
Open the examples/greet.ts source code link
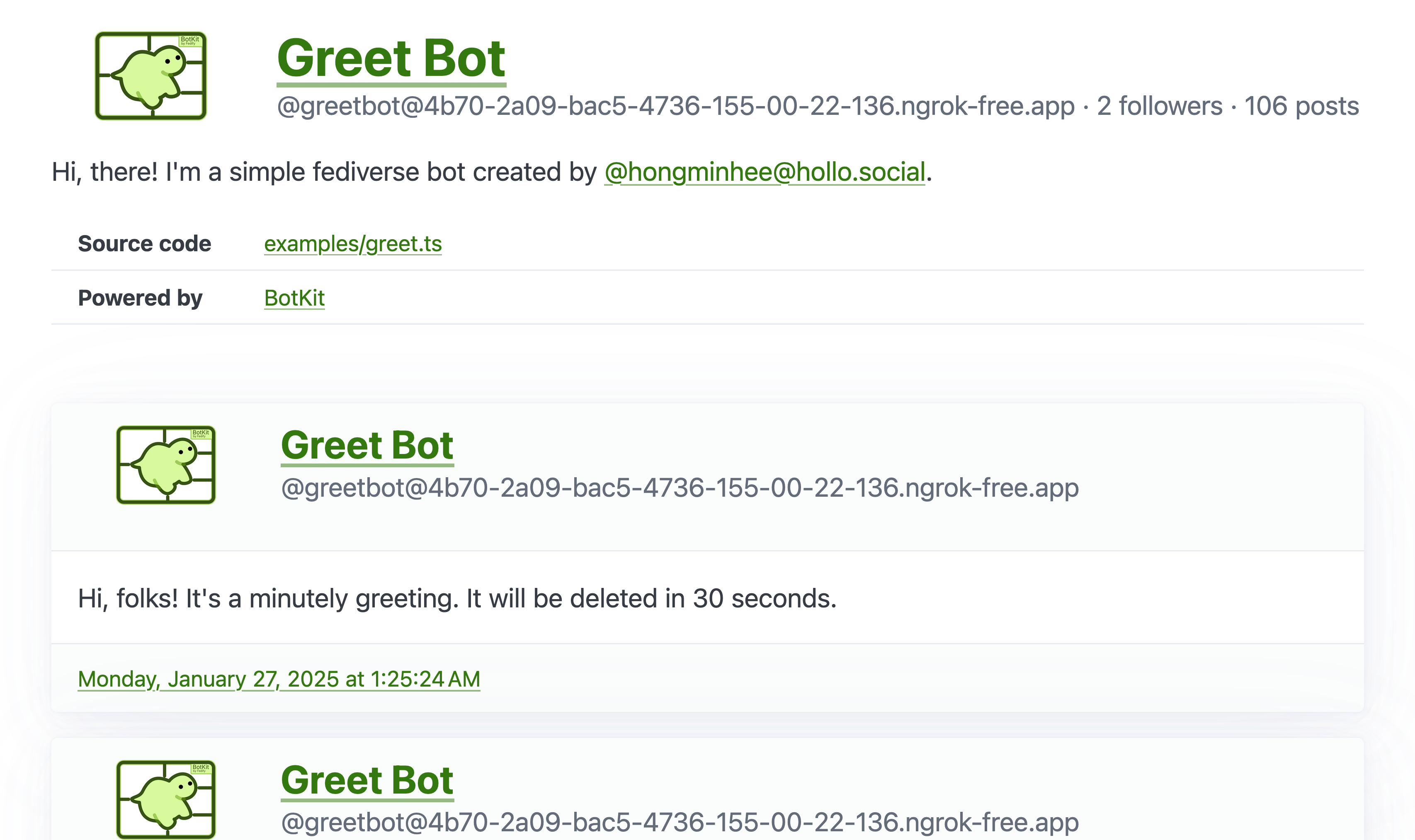coord(353,244)
